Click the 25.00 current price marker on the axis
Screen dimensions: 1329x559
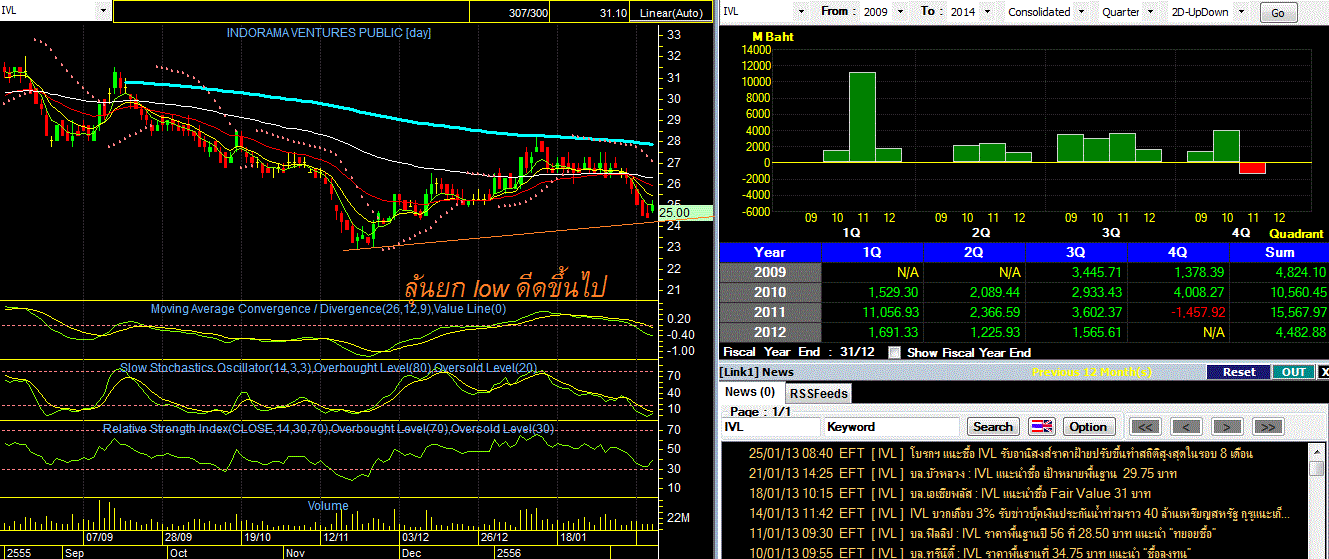point(686,212)
